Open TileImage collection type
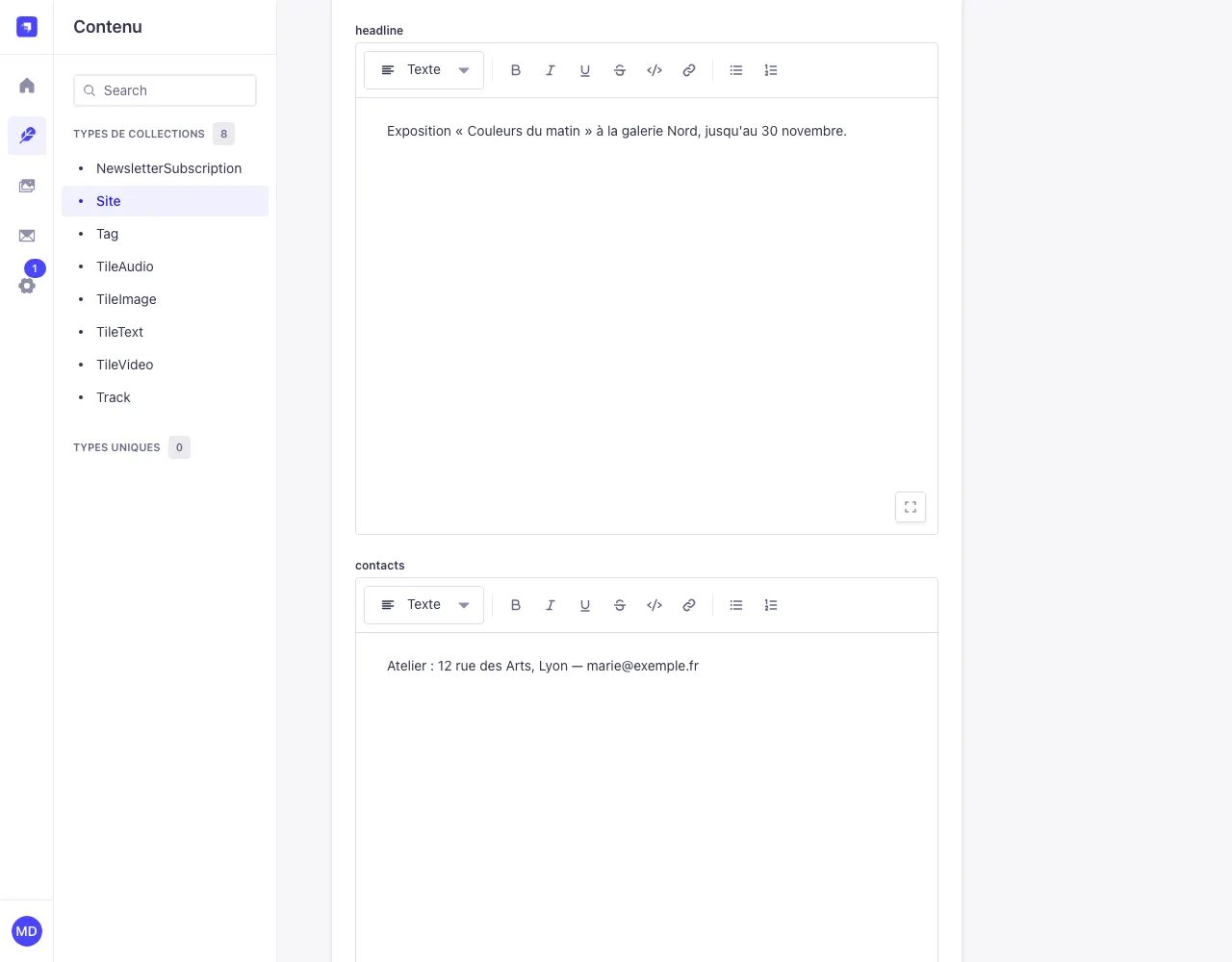The width and height of the screenshot is (1232, 962). 165,299
